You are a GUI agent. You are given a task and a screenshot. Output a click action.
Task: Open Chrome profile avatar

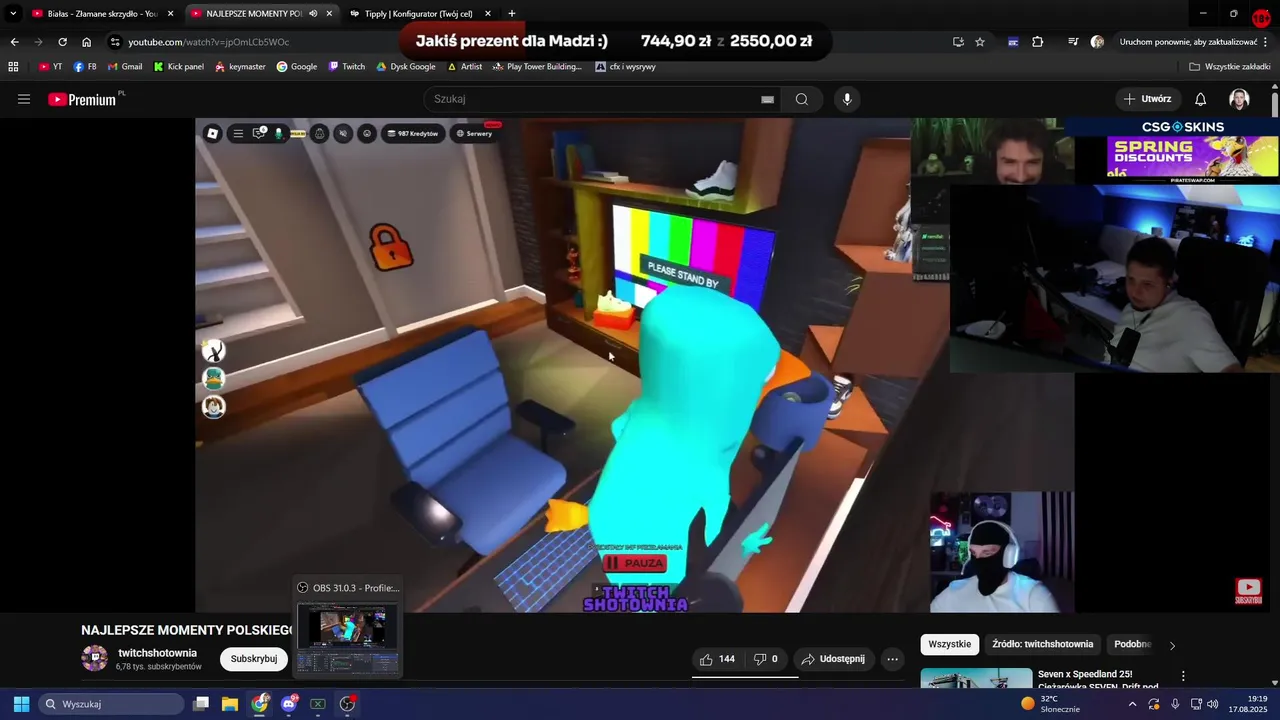[1097, 42]
